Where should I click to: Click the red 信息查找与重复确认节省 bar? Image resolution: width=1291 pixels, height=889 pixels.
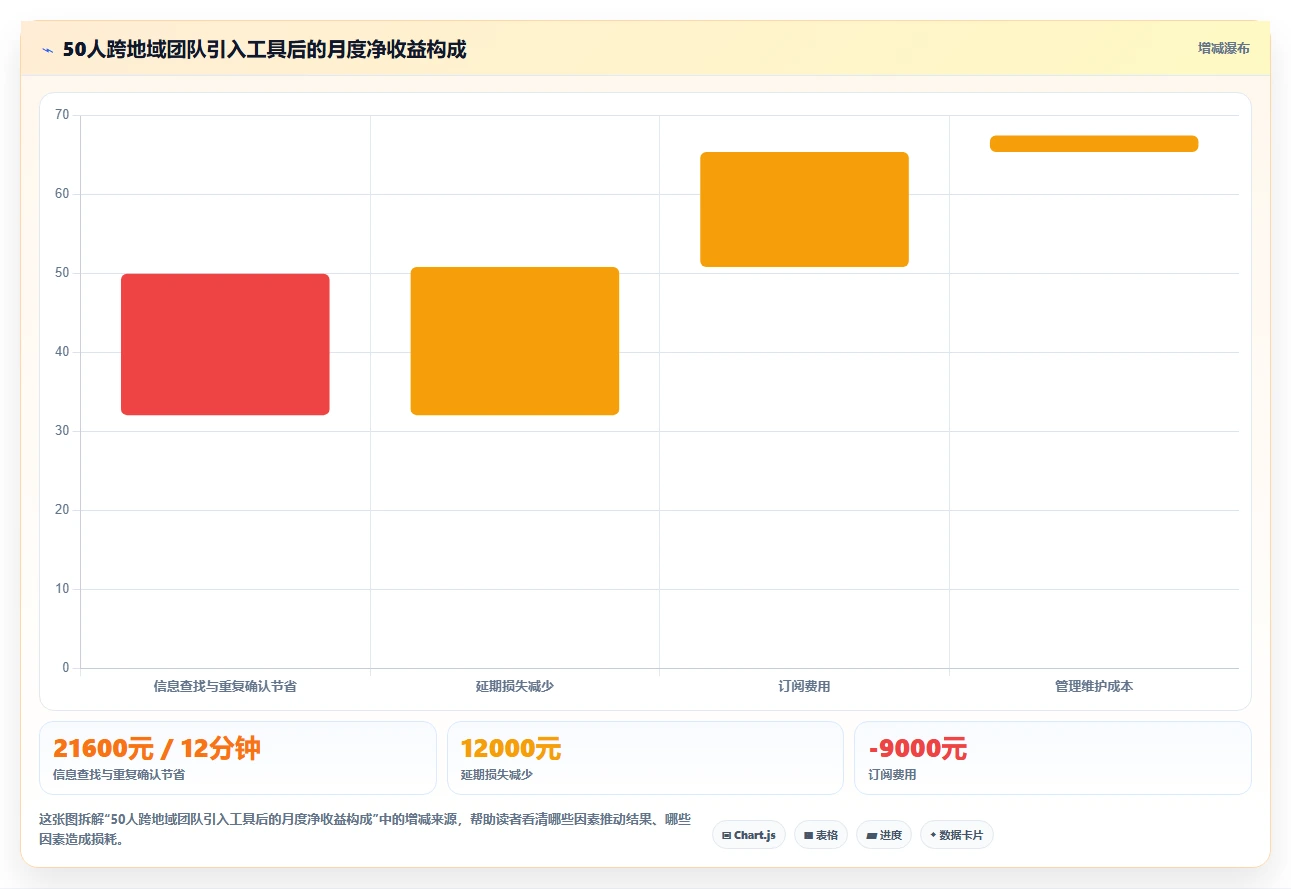(225, 344)
